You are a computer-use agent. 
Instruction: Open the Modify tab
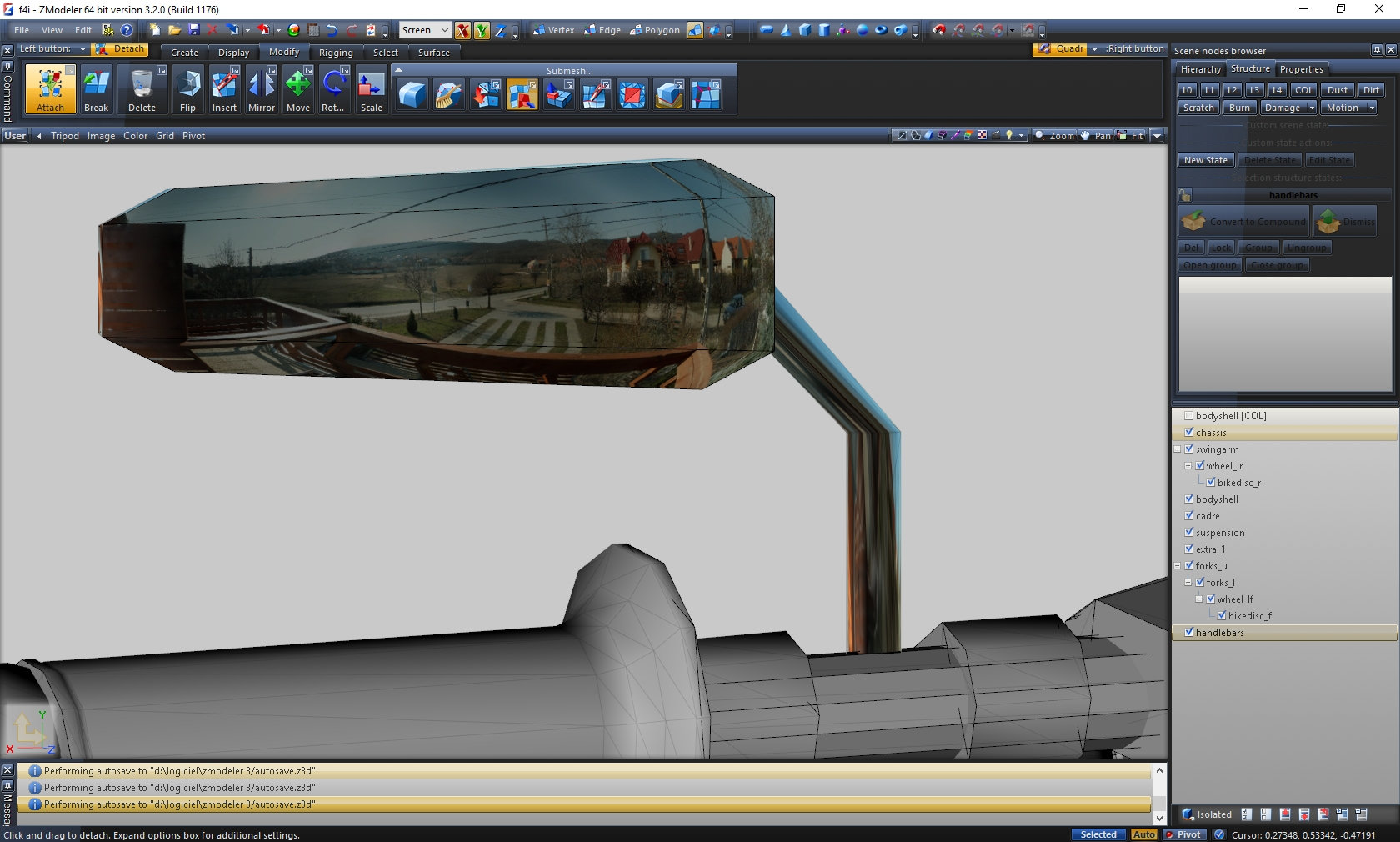[283, 52]
